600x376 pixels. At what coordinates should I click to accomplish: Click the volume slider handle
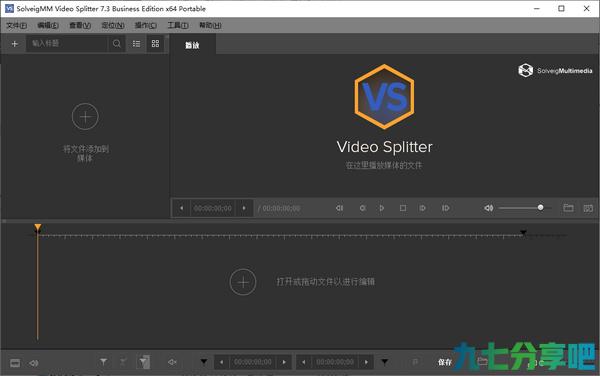pyautogui.click(x=540, y=207)
